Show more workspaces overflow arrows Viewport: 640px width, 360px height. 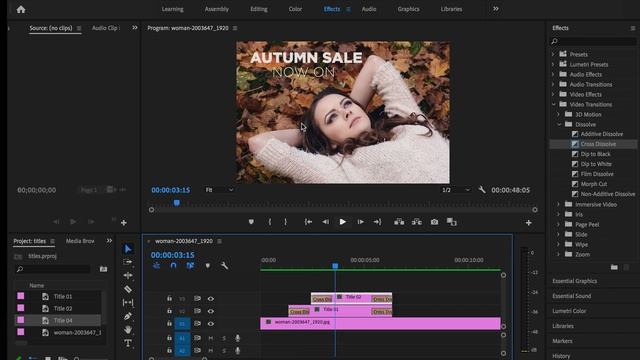pyautogui.click(x=496, y=9)
